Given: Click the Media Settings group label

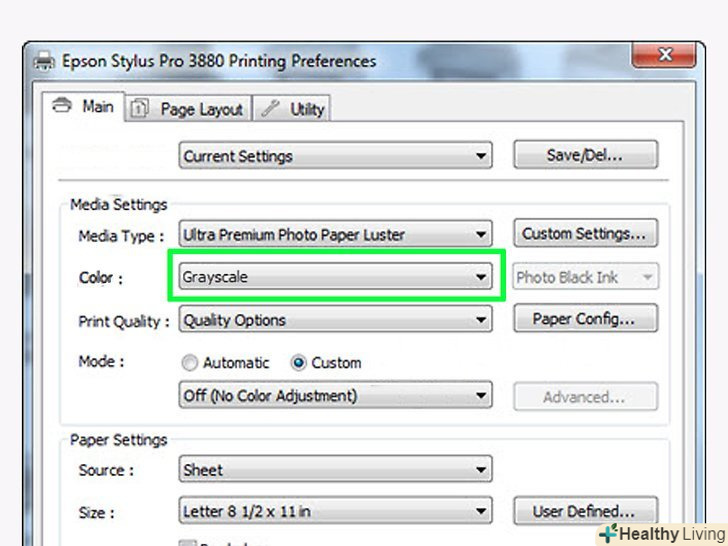Looking at the screenshot, I should (x=118, y=204).
